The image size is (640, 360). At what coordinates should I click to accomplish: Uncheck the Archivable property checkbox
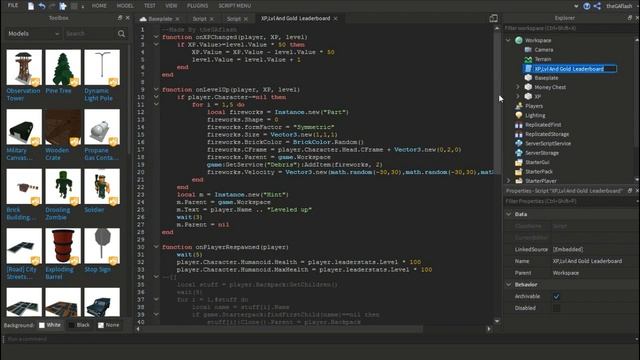coord(556,296)
